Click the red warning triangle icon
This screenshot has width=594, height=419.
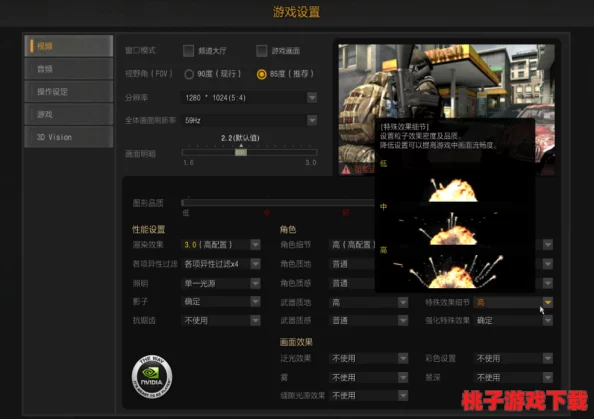(x=346, y=170)
